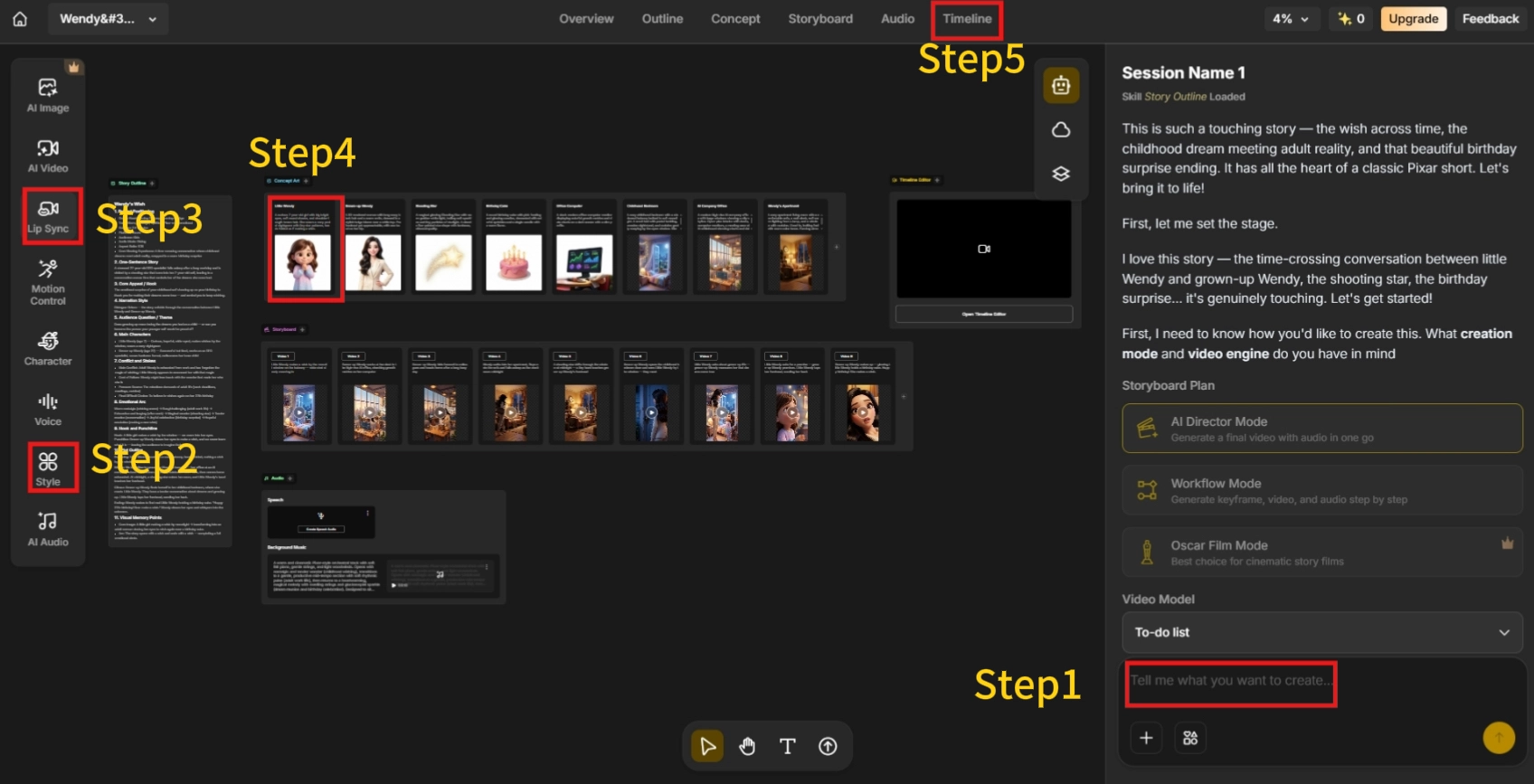Screen dimensions: 1534x784
Task: Click the plus attach icon in chat
Action: tap(1146, 738)
